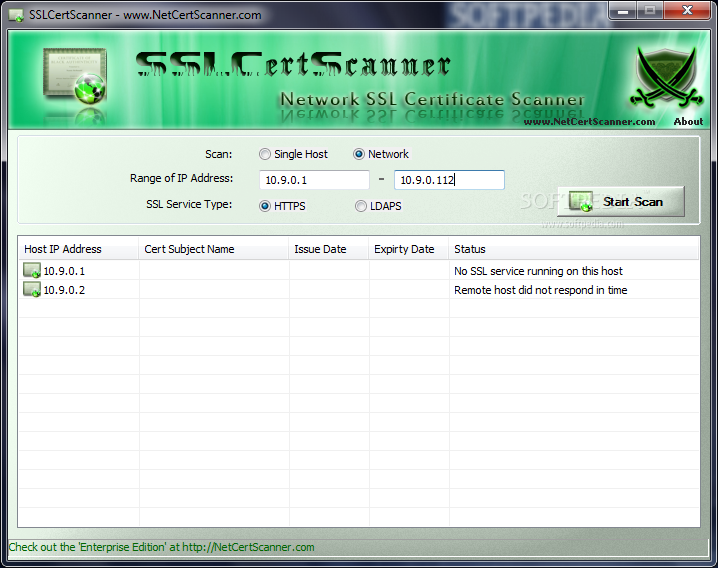Sort by Host IP Address column header
This screenshot has height=568, width=718.
click(78, 249)
